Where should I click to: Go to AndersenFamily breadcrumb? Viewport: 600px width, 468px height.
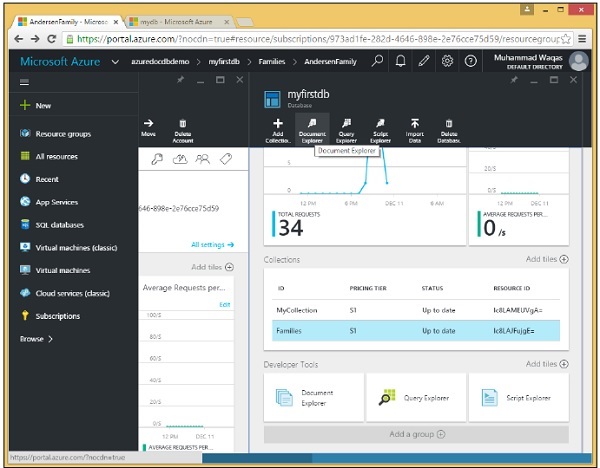(x=330, y=62)
